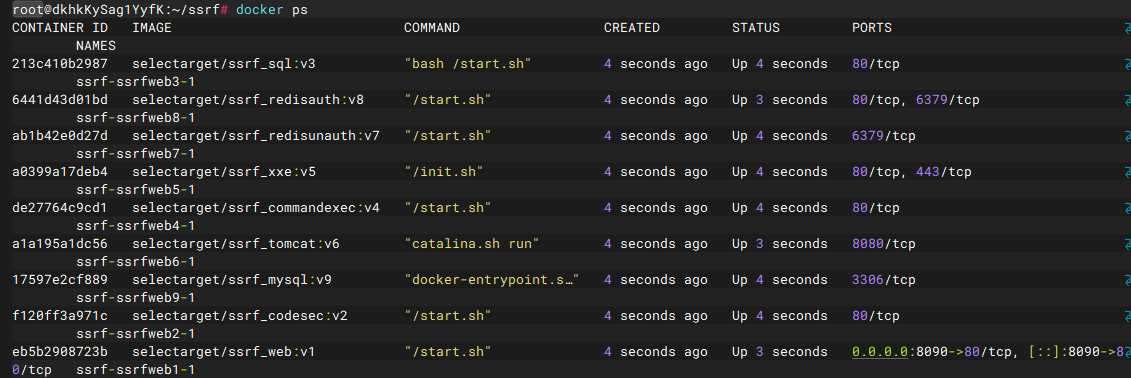Click the line-wrap icon on the header row
The image size is (1131, 378).
click(1126, 29)
